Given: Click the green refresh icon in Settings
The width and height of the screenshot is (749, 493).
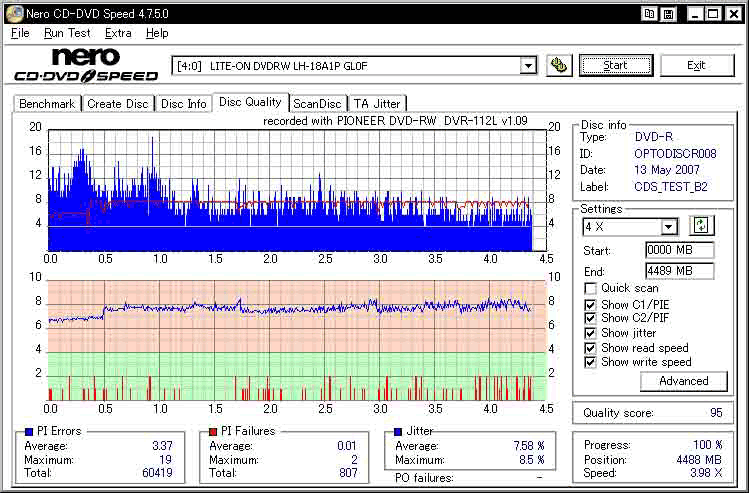Looking at the screenshot, I should click(701, 226).
